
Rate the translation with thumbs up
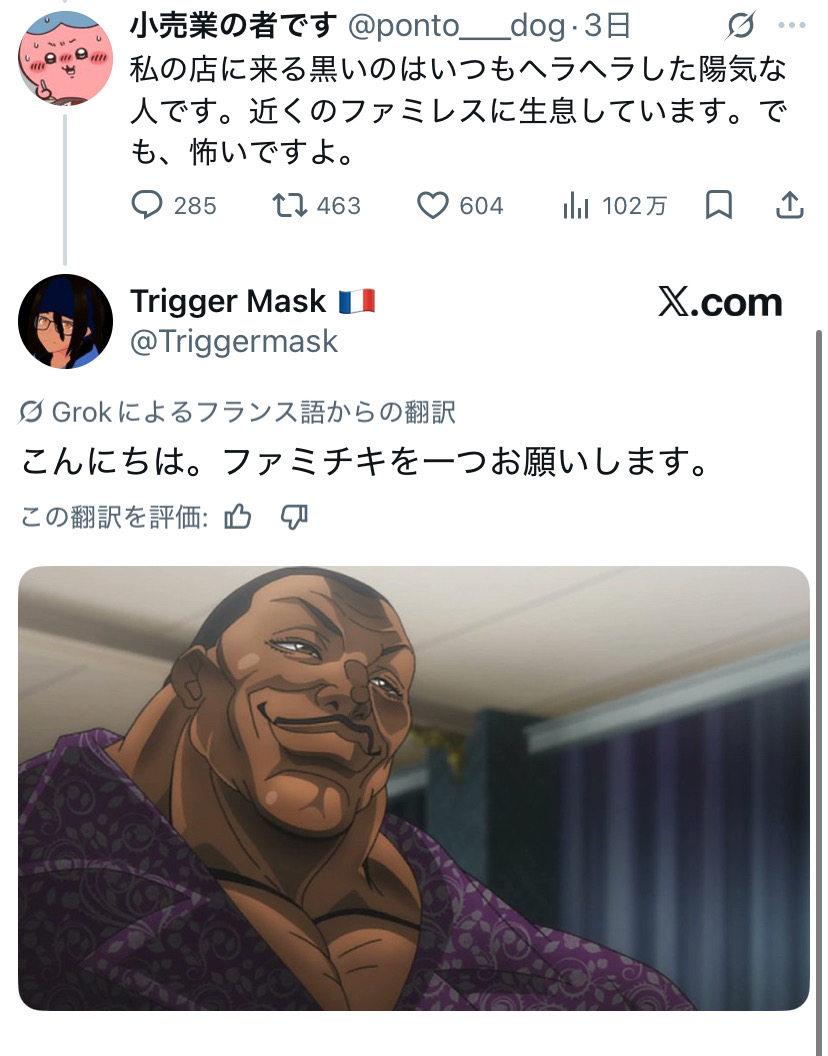(x=238, y=517)
